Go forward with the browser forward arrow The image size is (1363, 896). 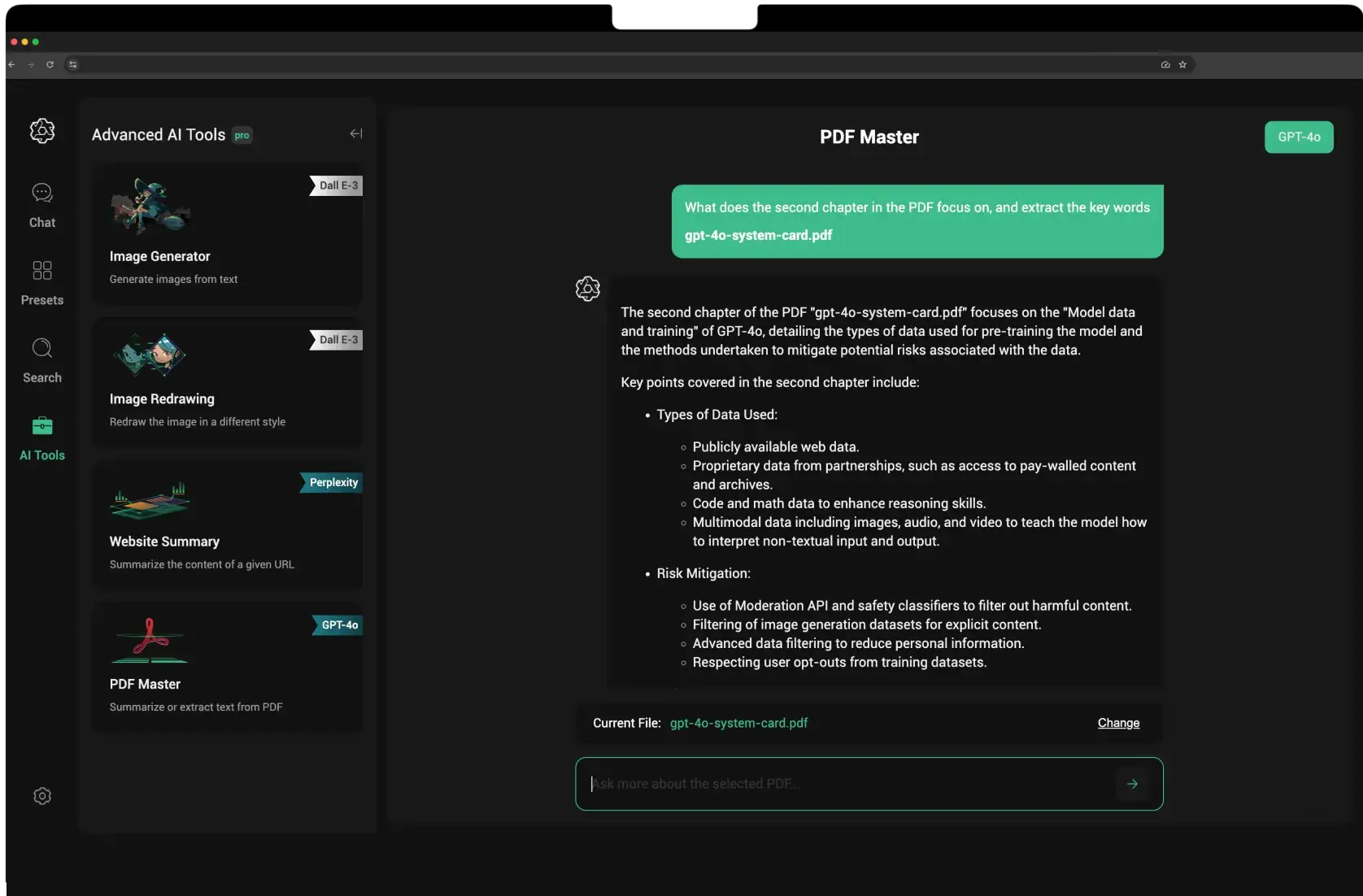(31, 64)
